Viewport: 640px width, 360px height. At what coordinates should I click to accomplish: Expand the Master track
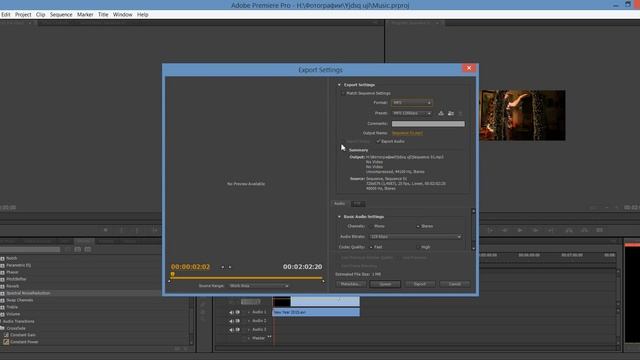249,338
